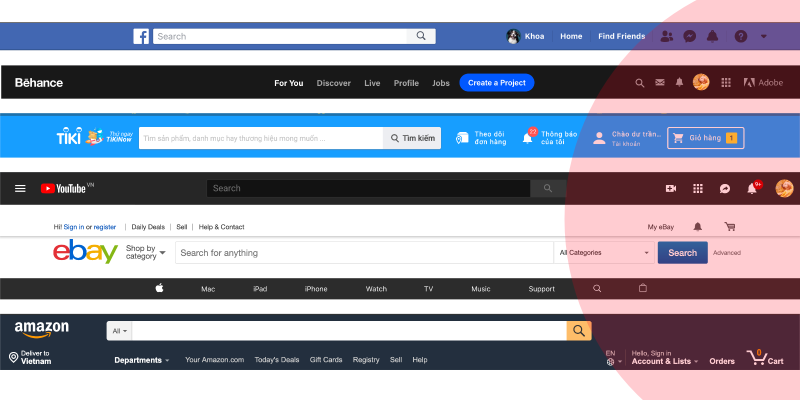The height and width of the screenshot is (400, 800).
Task: Open Behance apps grid icon
Action: [x=726, y=83]
